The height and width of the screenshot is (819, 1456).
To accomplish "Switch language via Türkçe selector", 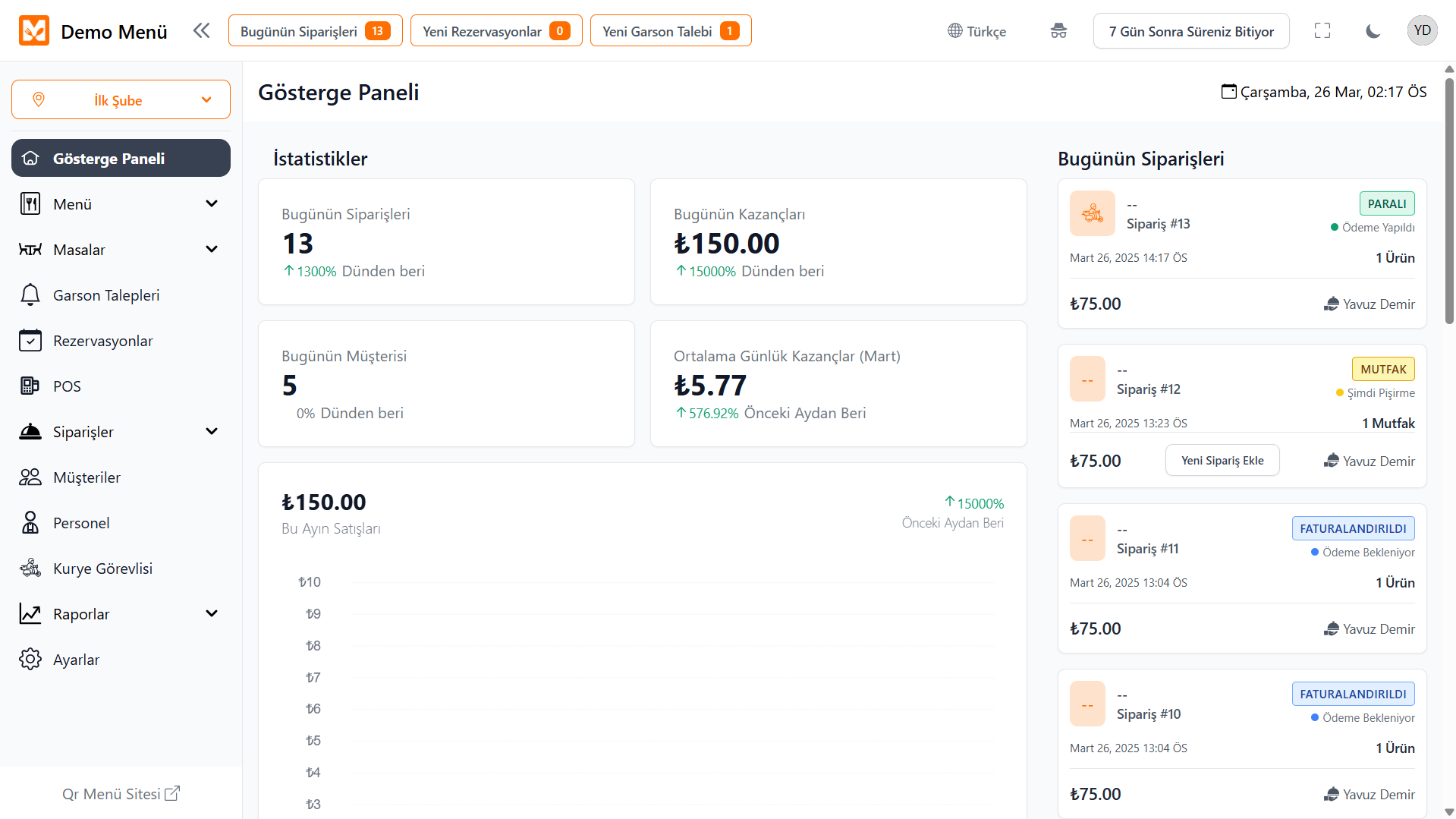I will [x=976, y=31].
